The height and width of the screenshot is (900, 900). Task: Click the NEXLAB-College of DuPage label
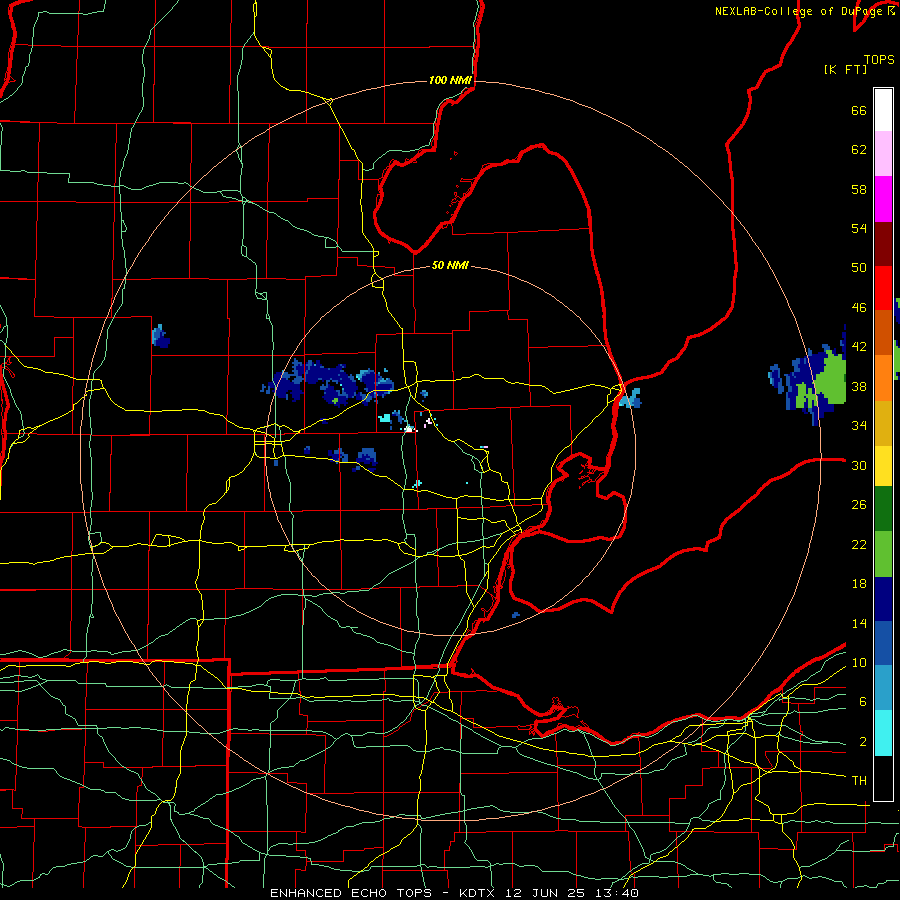(x=804, y=11)
